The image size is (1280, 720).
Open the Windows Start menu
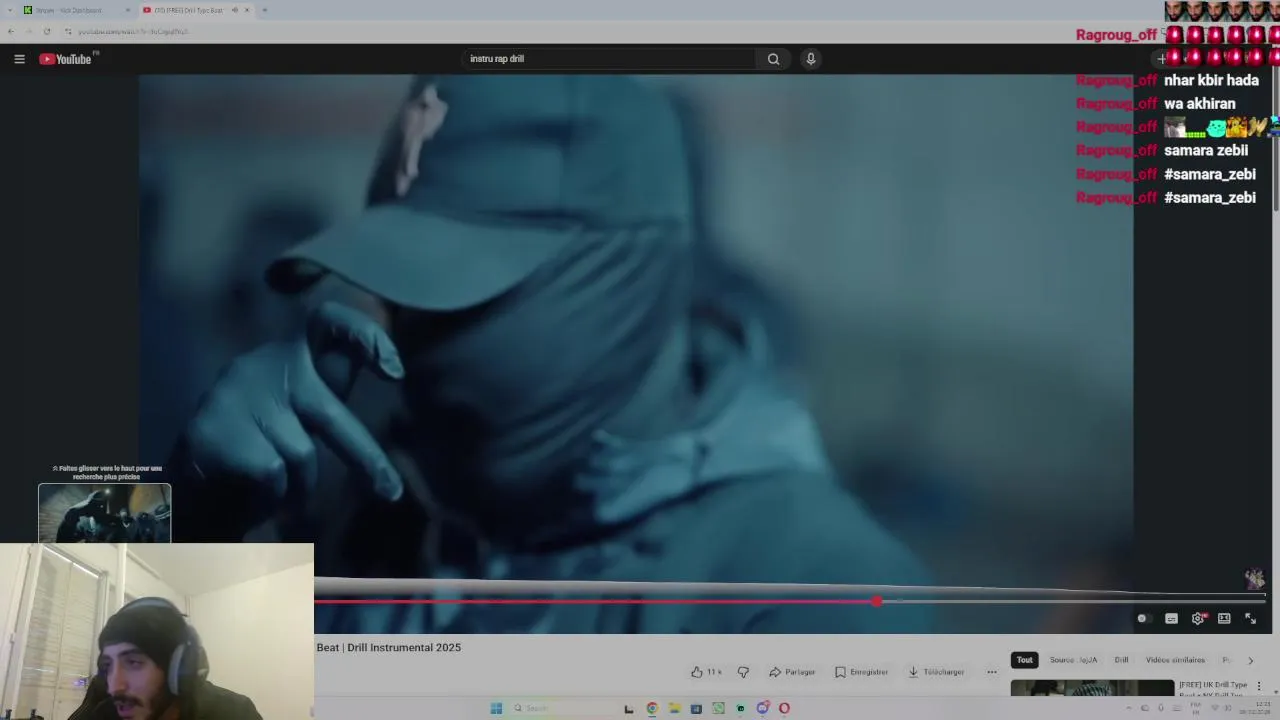coord(496,708)
